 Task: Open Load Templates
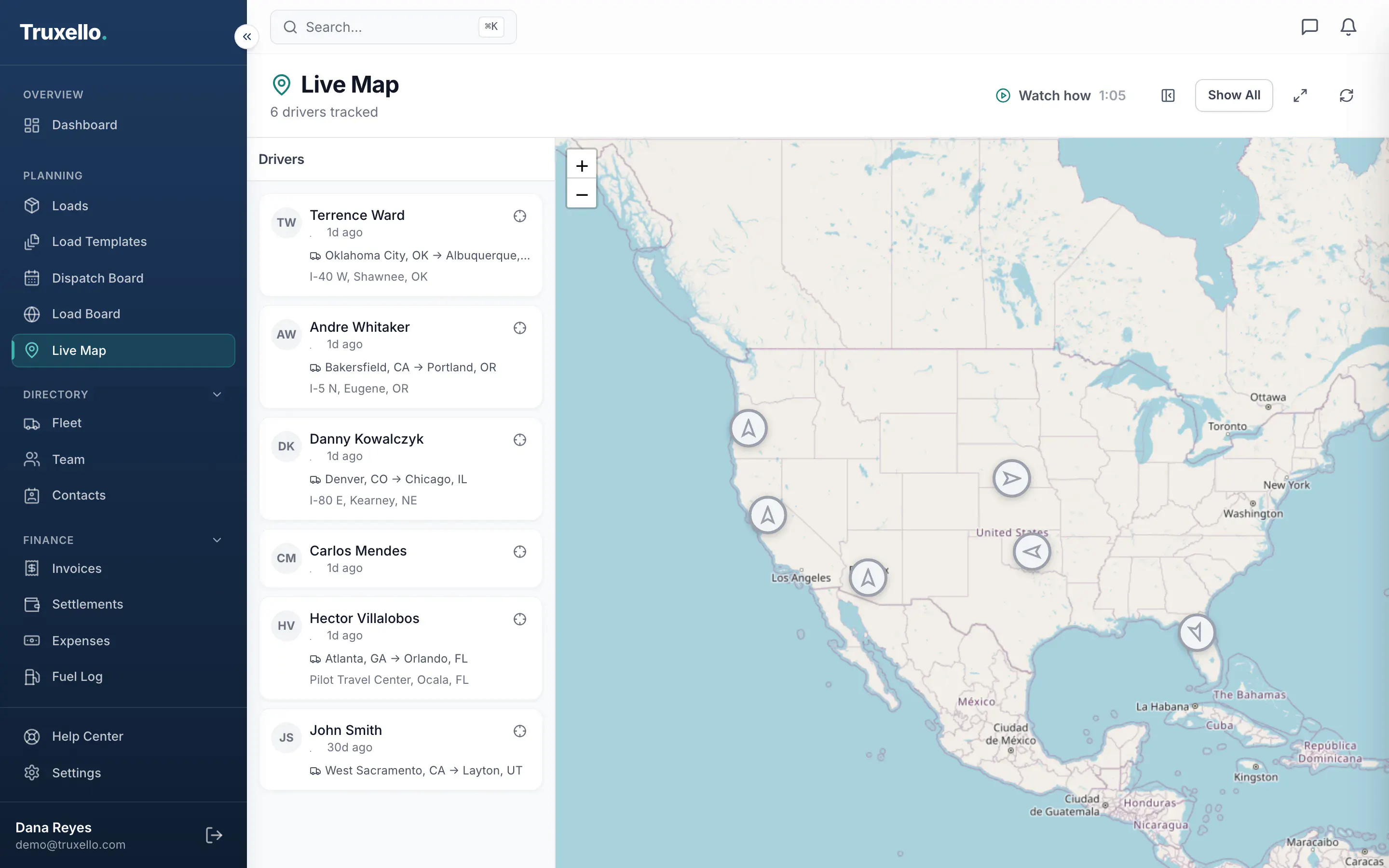click(x=123, y=242)
